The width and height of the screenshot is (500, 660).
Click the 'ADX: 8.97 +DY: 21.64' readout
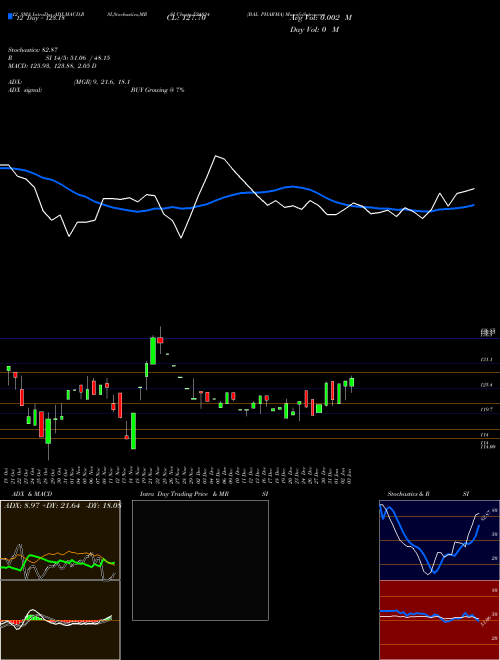coord(42,506)
